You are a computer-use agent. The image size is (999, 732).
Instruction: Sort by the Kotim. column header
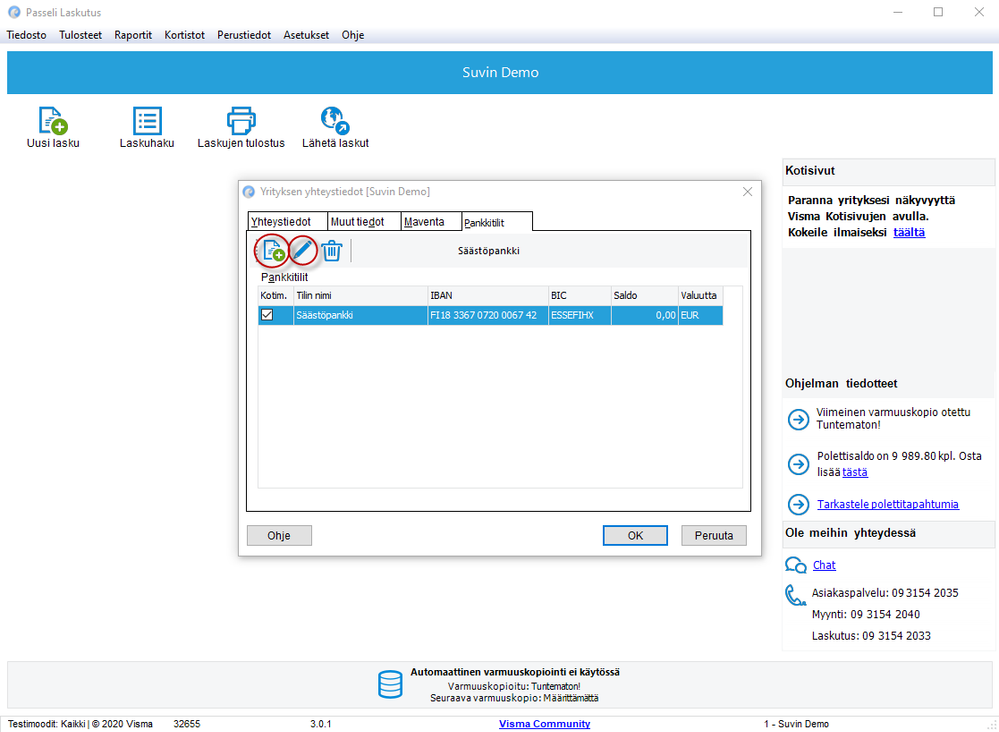click(x=275, y=296)
